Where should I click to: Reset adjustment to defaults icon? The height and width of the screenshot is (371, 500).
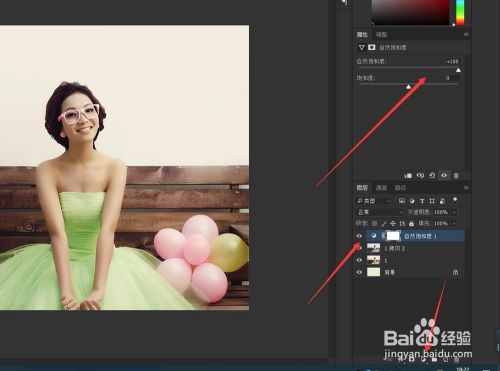pyautogui.click(x=432, y=175)
